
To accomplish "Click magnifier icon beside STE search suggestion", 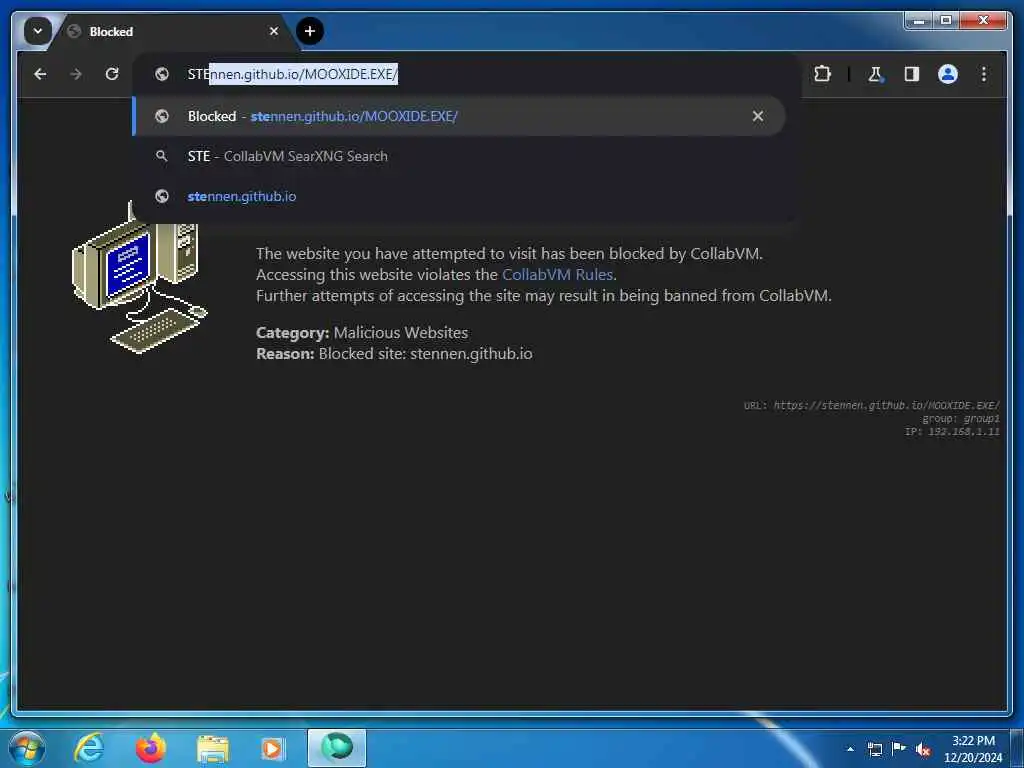I will coord(162,156).
